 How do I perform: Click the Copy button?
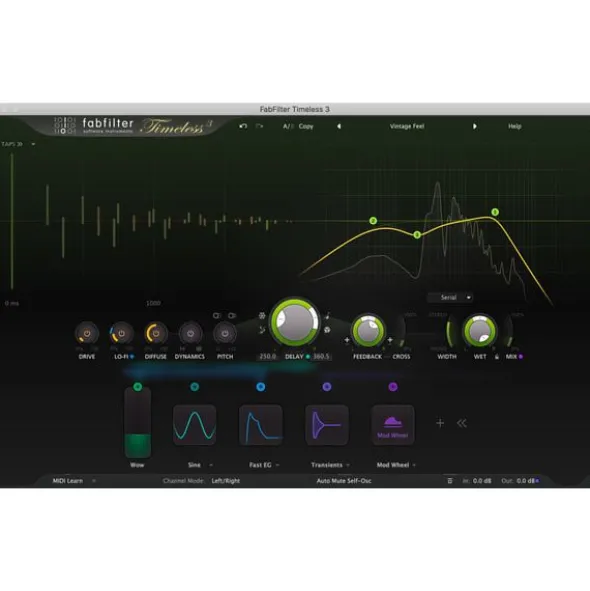[306, 126]
